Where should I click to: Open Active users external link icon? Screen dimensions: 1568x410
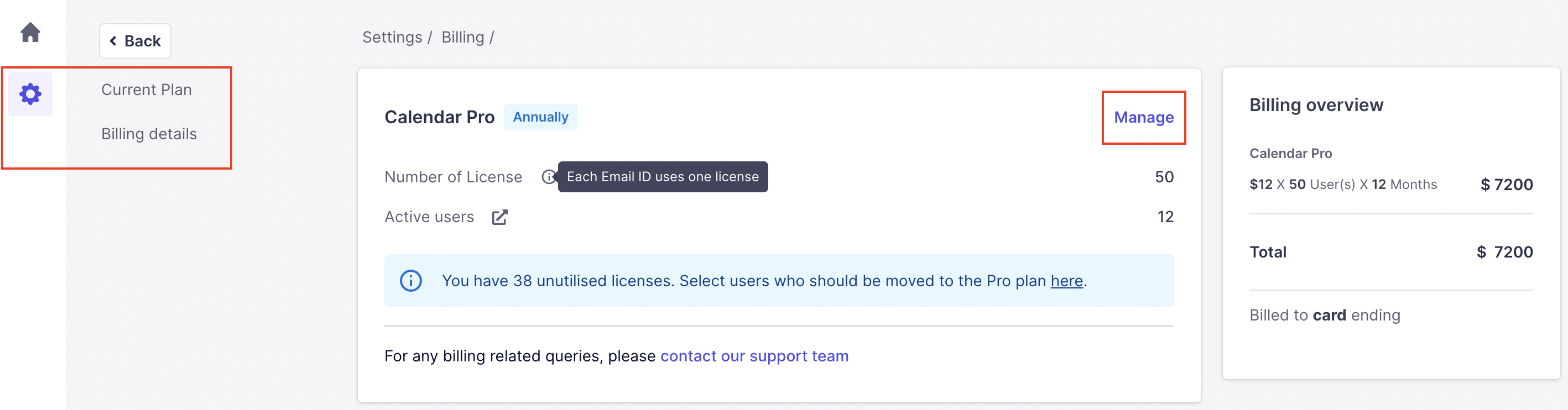[499, 217]
